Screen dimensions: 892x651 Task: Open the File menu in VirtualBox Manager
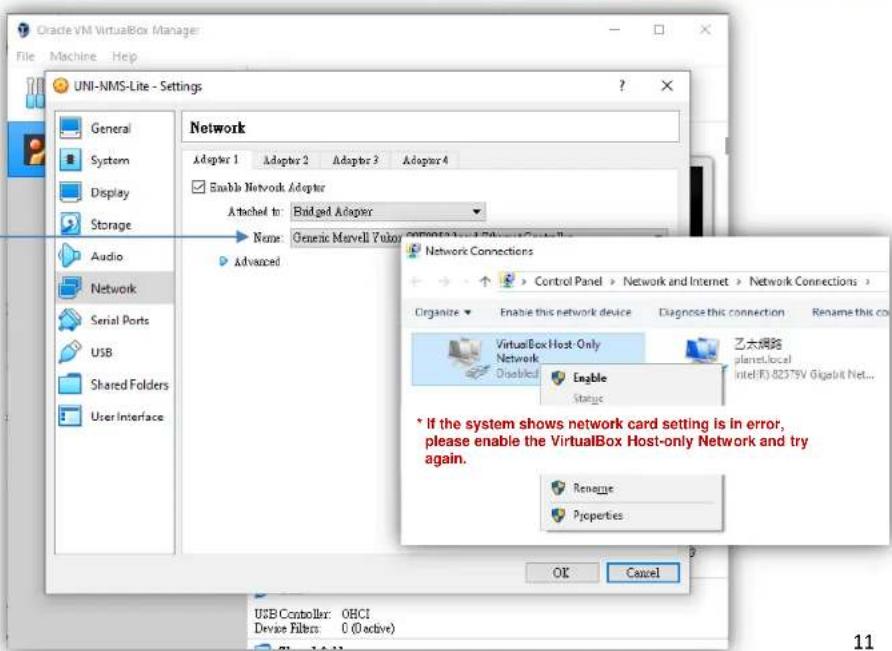coord(26,56)
